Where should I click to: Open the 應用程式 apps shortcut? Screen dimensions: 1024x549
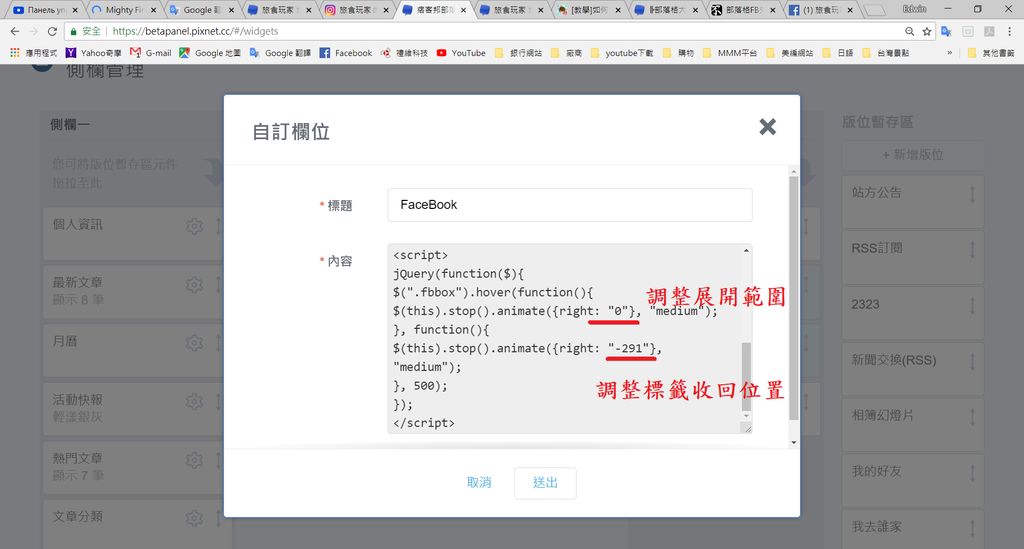[33, 53]
